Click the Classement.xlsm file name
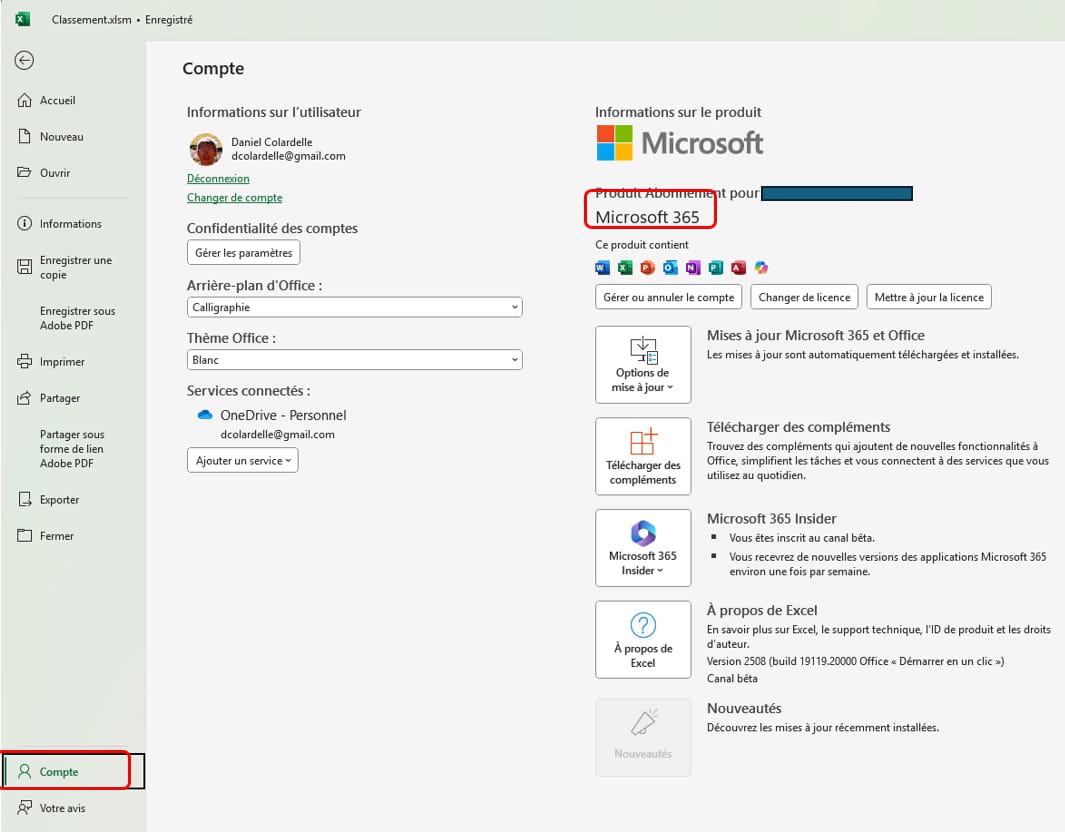The height and width of the screenshot is (832, 1065). click(x=92, y=20)
